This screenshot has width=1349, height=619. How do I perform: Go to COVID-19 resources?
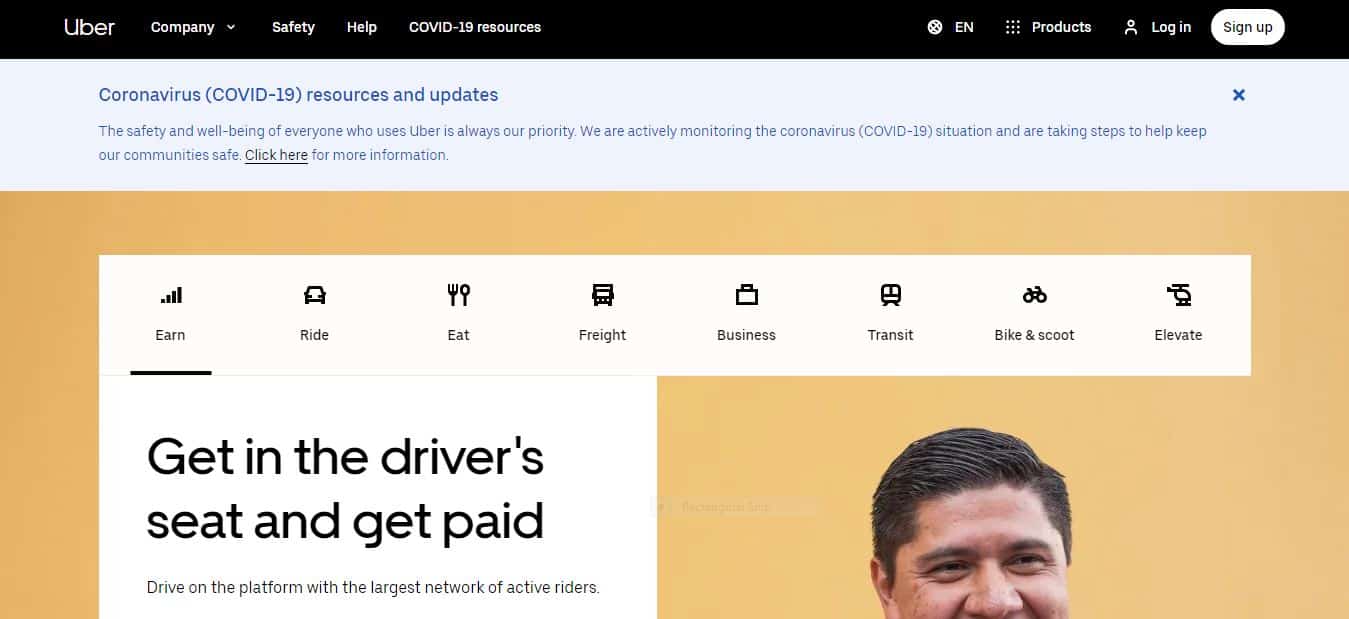(x=475, y=27)
